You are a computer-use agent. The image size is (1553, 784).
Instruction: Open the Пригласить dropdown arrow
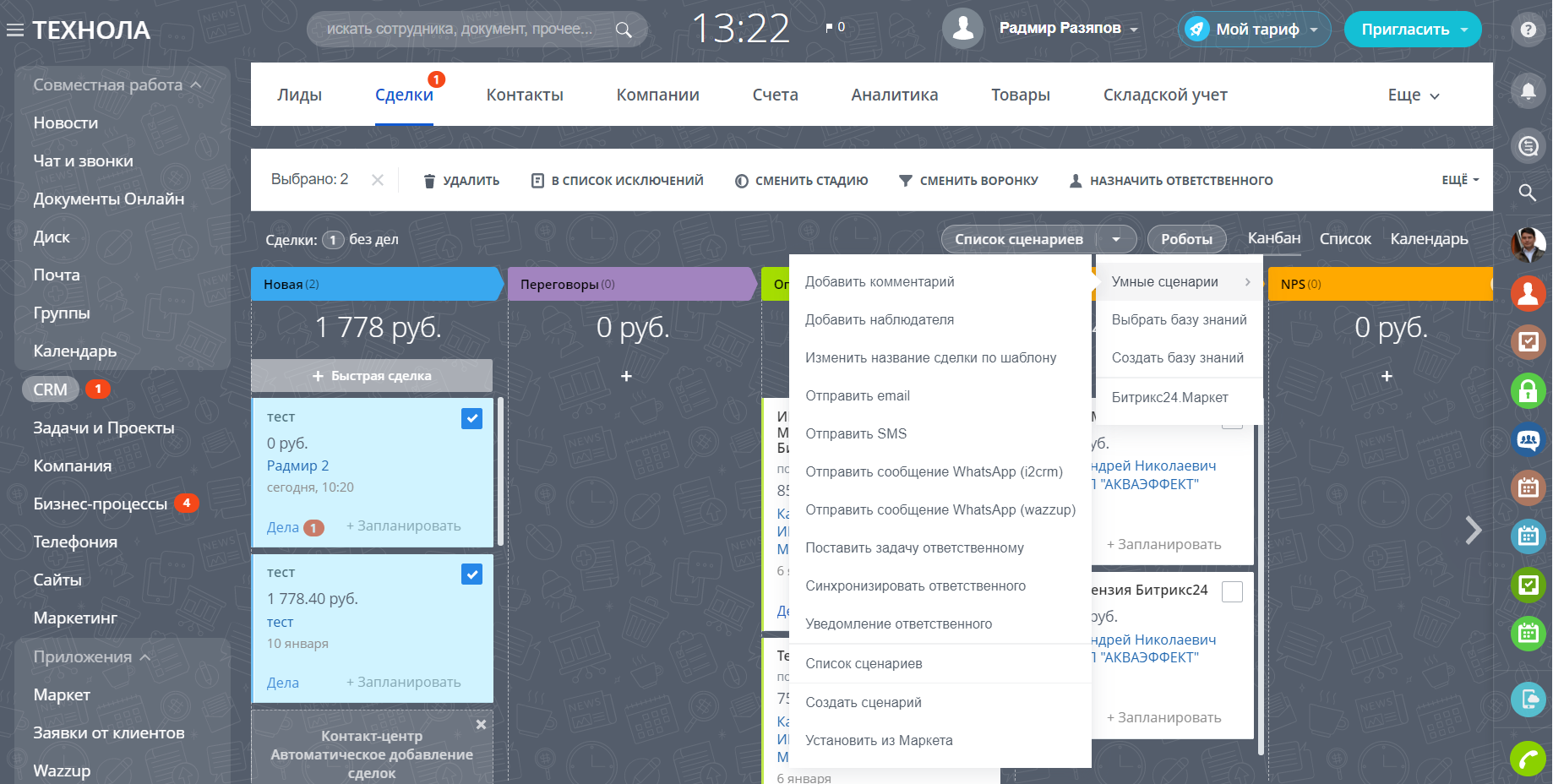(x=1464, y=30)
